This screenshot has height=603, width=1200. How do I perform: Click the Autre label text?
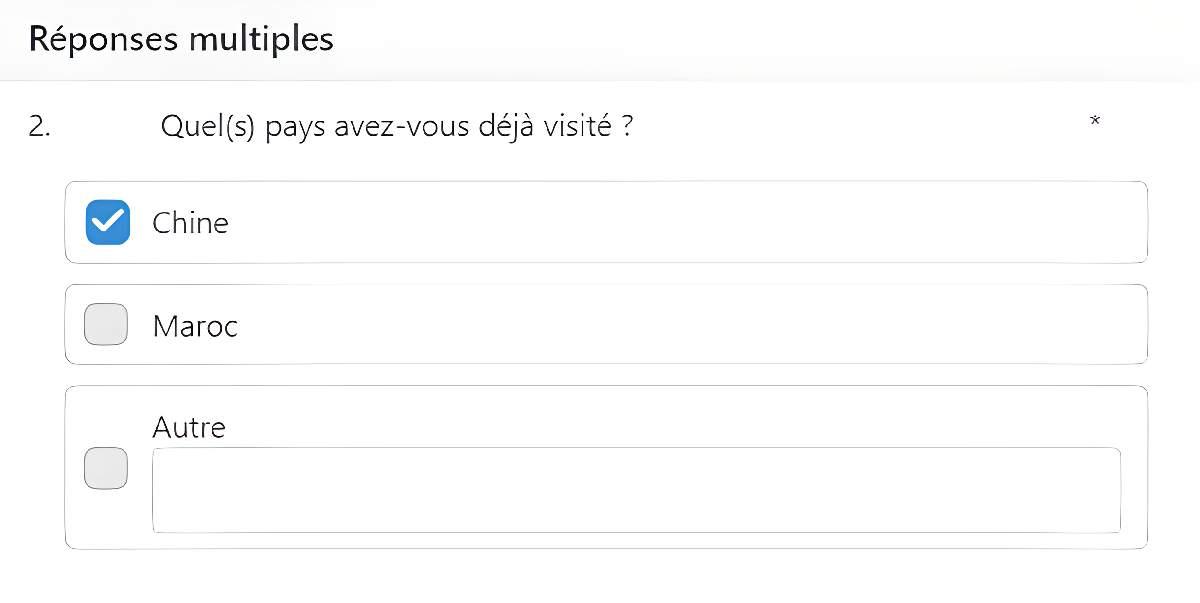coord(189,428)
